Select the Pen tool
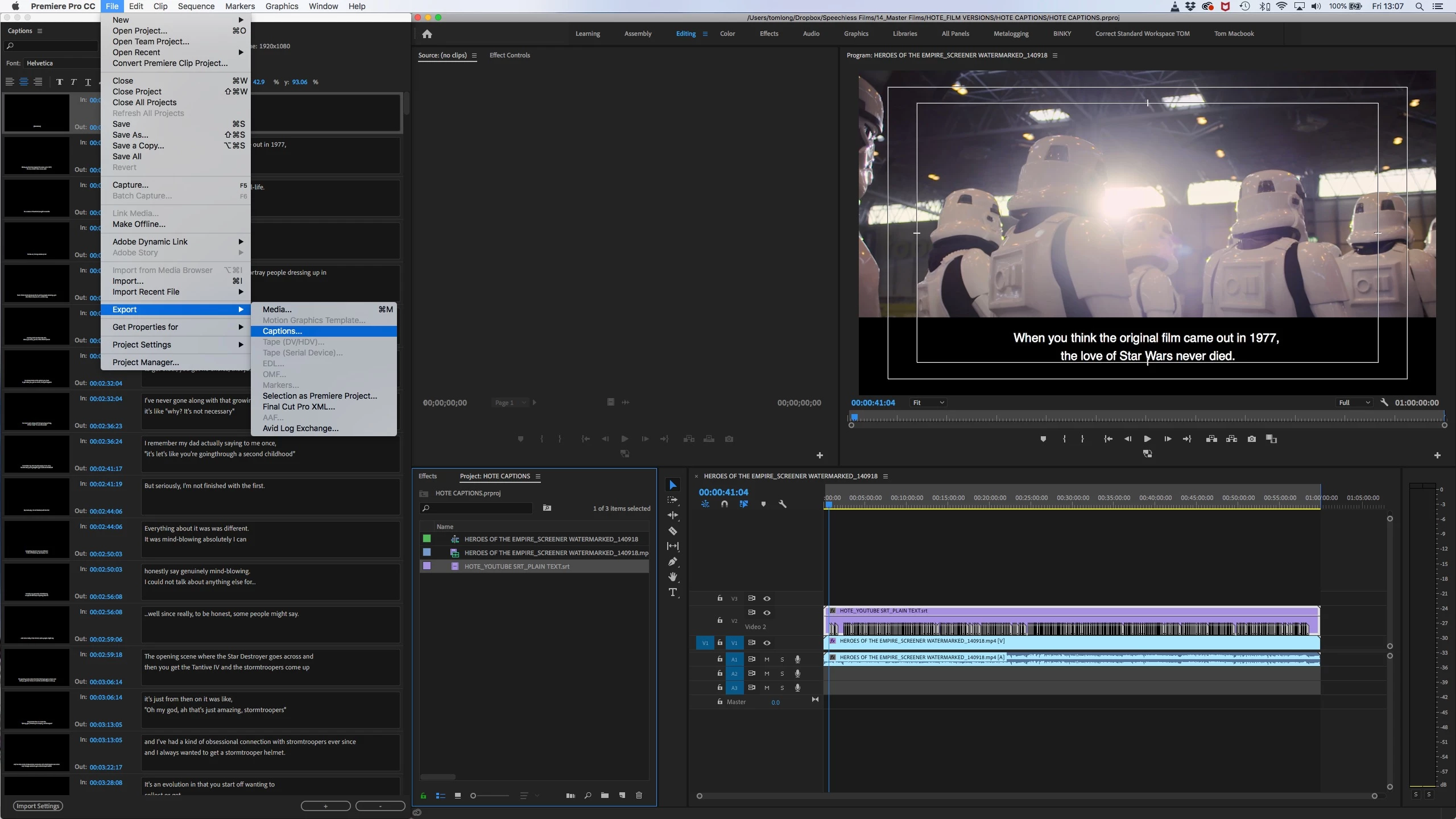The image size is (1456, 819). tap(673, 561)
